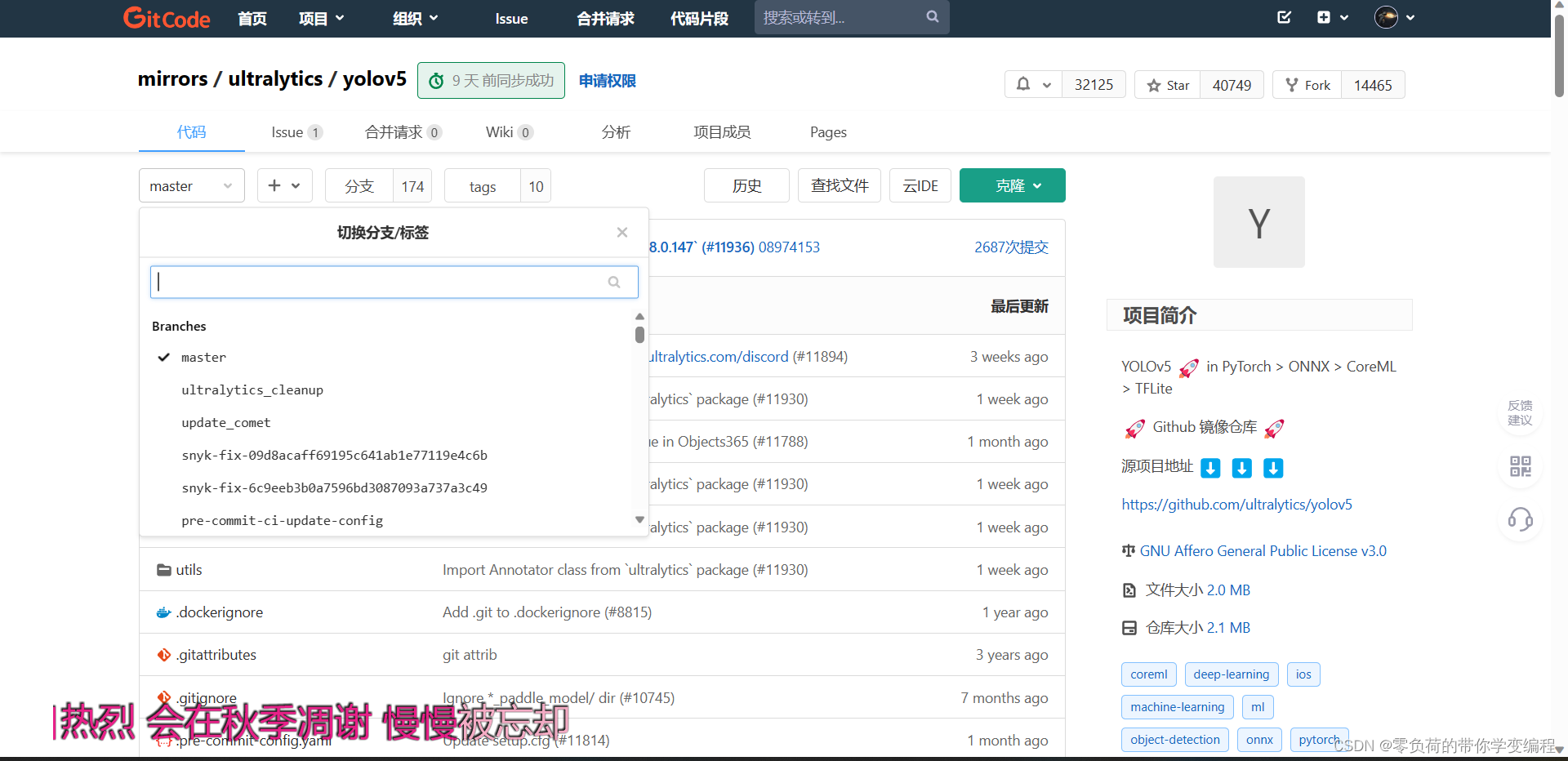
Task: Expand the plus add-file dropdown
Action: 284,186
